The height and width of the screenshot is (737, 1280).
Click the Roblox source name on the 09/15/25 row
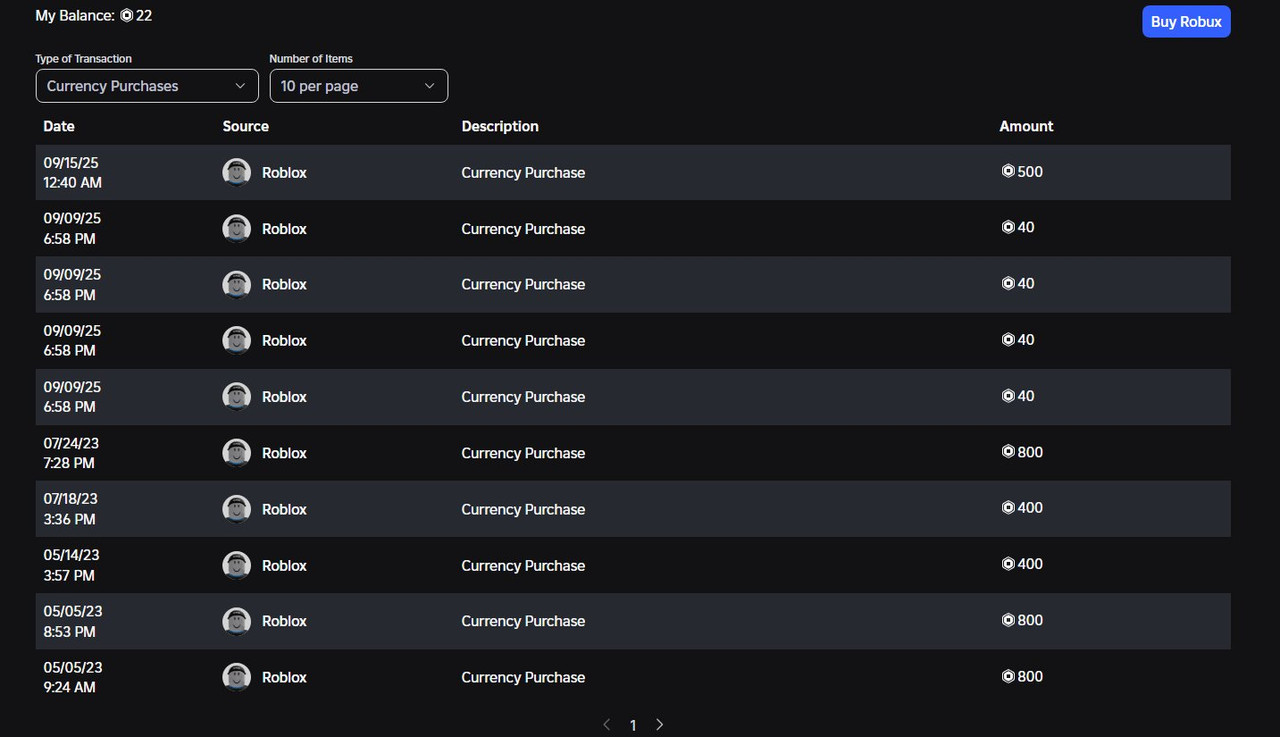pos(284,172)
